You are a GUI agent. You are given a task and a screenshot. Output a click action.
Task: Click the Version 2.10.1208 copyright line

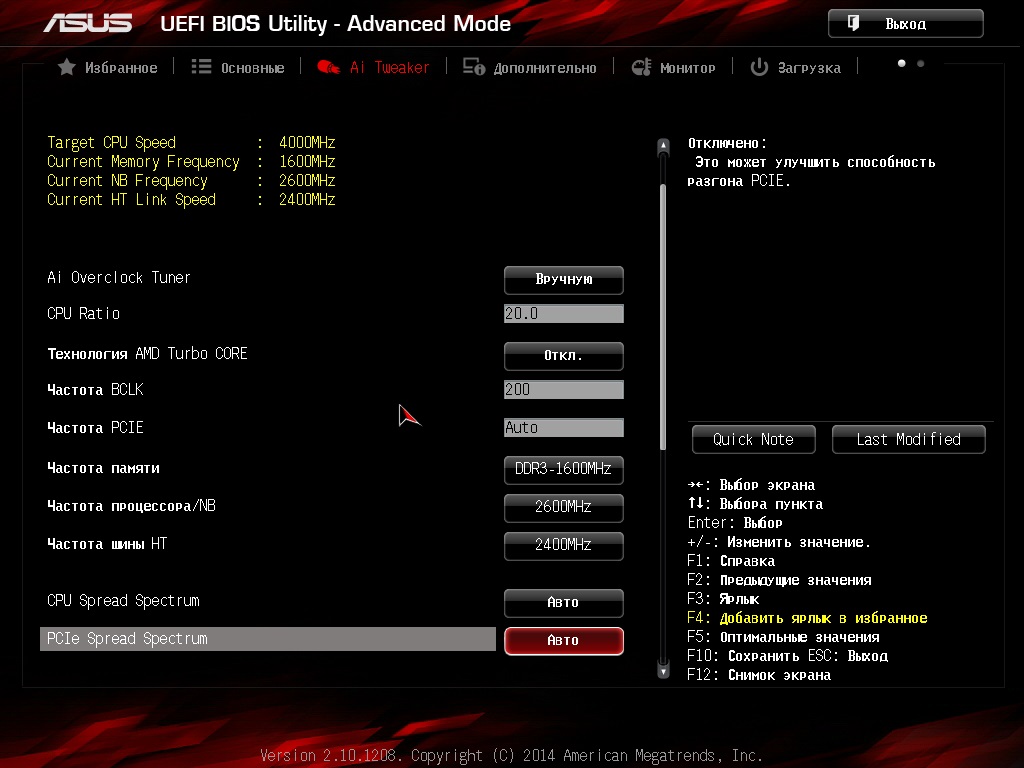(x=511, y=756)
